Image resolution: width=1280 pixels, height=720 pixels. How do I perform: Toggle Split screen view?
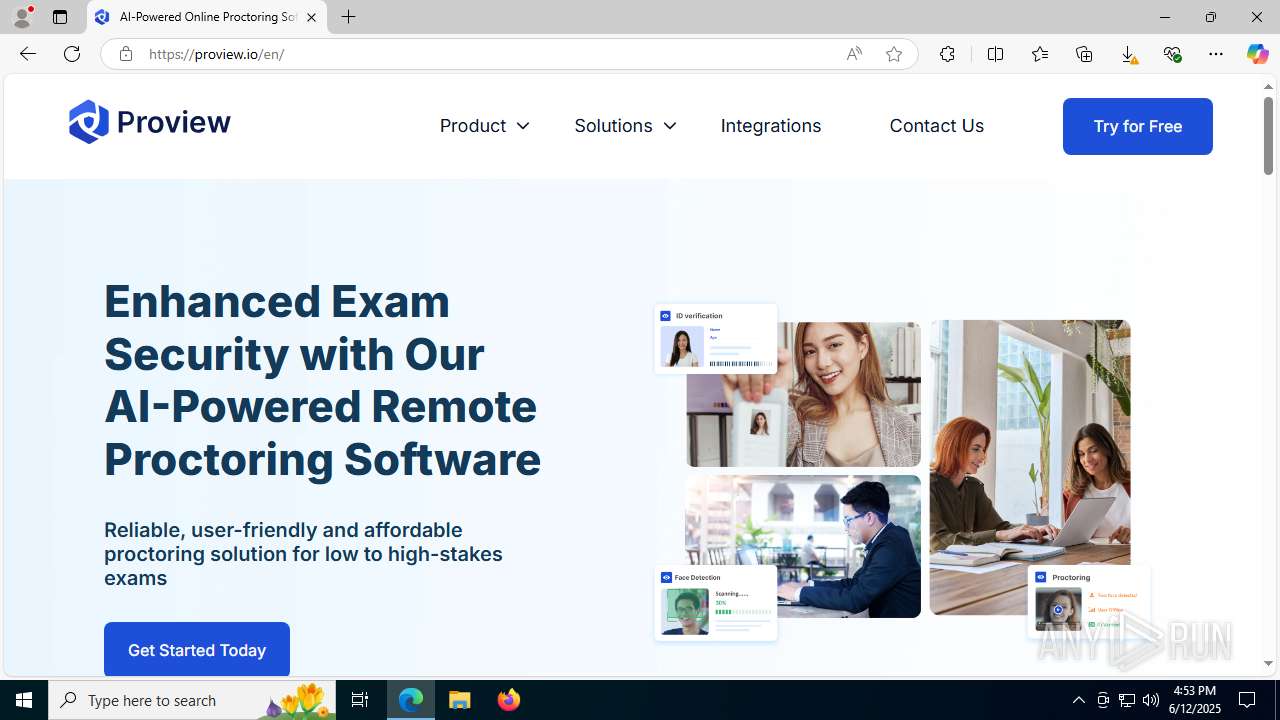(995, 54)
